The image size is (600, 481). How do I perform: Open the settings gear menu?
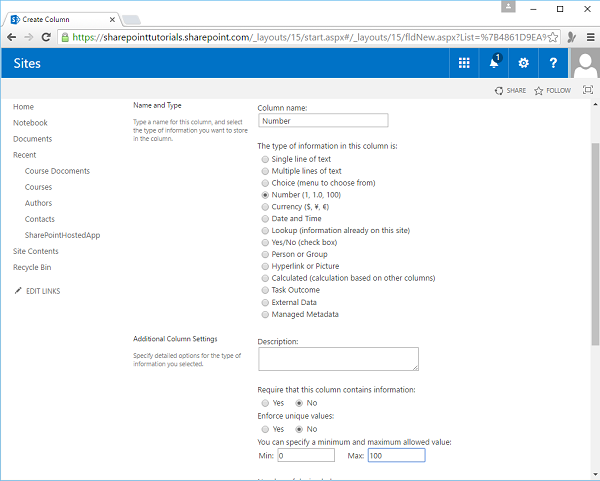(x=523, y=63)
